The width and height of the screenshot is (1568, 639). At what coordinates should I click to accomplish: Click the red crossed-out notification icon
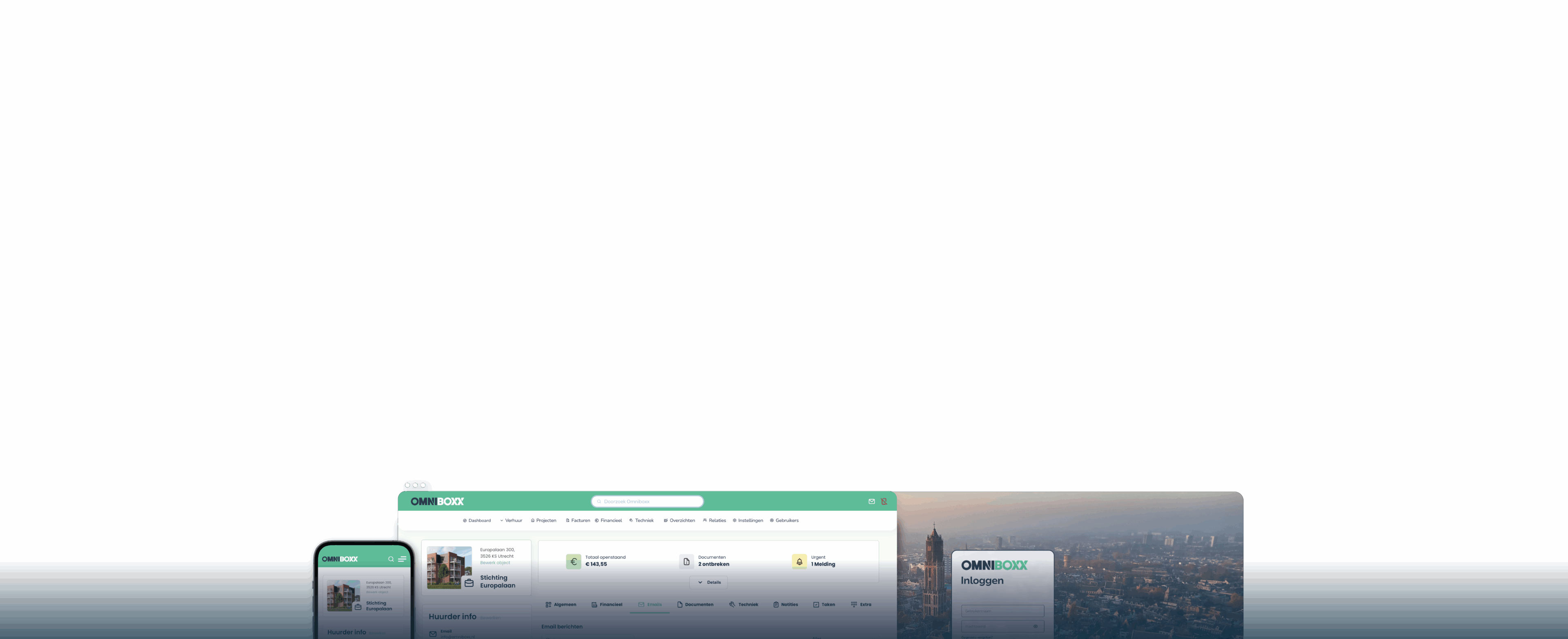tap(884, 501)
